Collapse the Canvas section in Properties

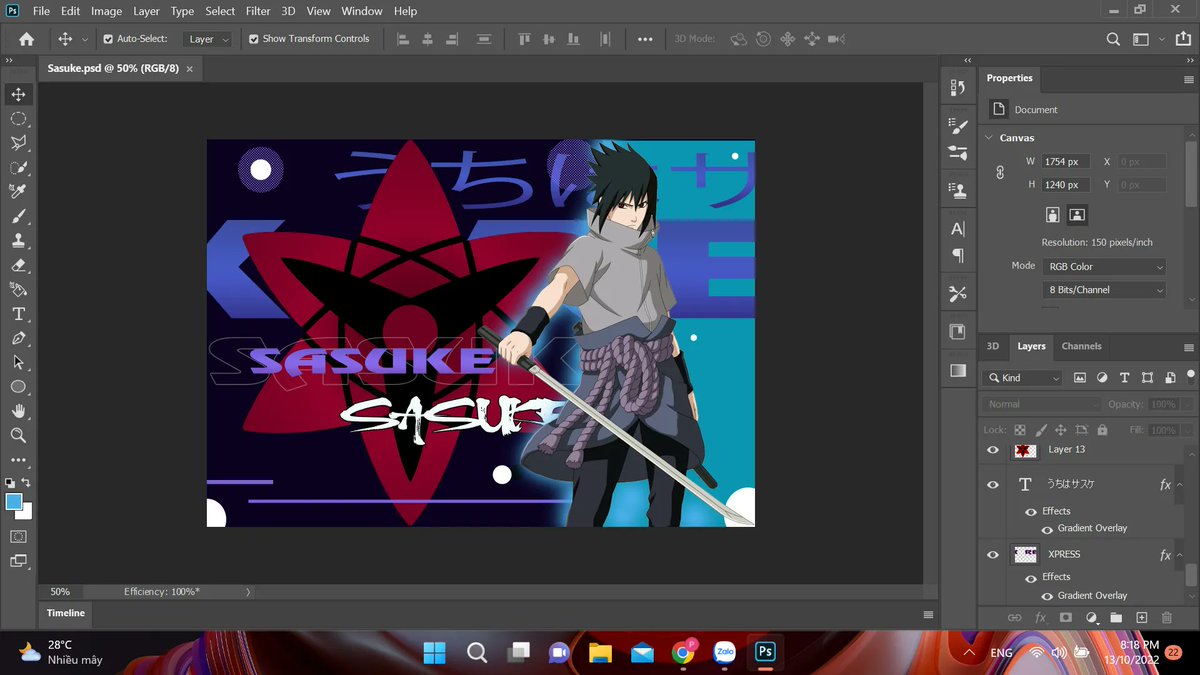[x=988, y=137]
